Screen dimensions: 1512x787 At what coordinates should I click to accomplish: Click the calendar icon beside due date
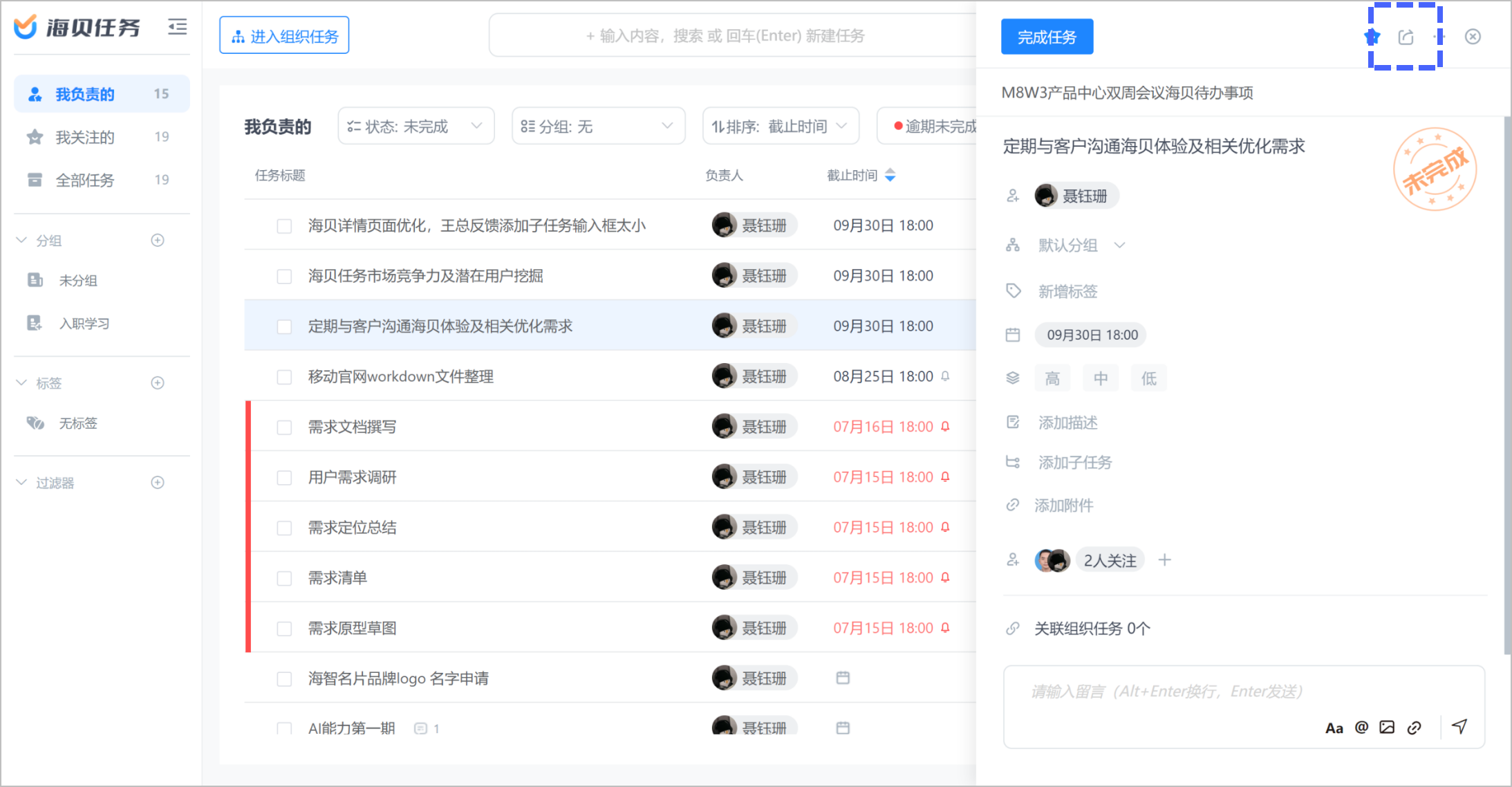click(x=1013, y=335)
